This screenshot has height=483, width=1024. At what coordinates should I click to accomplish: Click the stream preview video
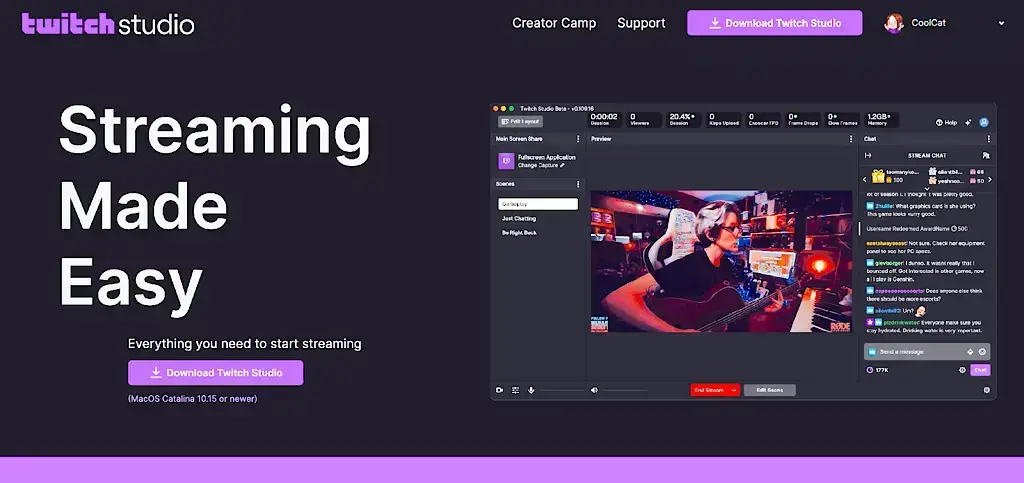[x=721, y=261]
